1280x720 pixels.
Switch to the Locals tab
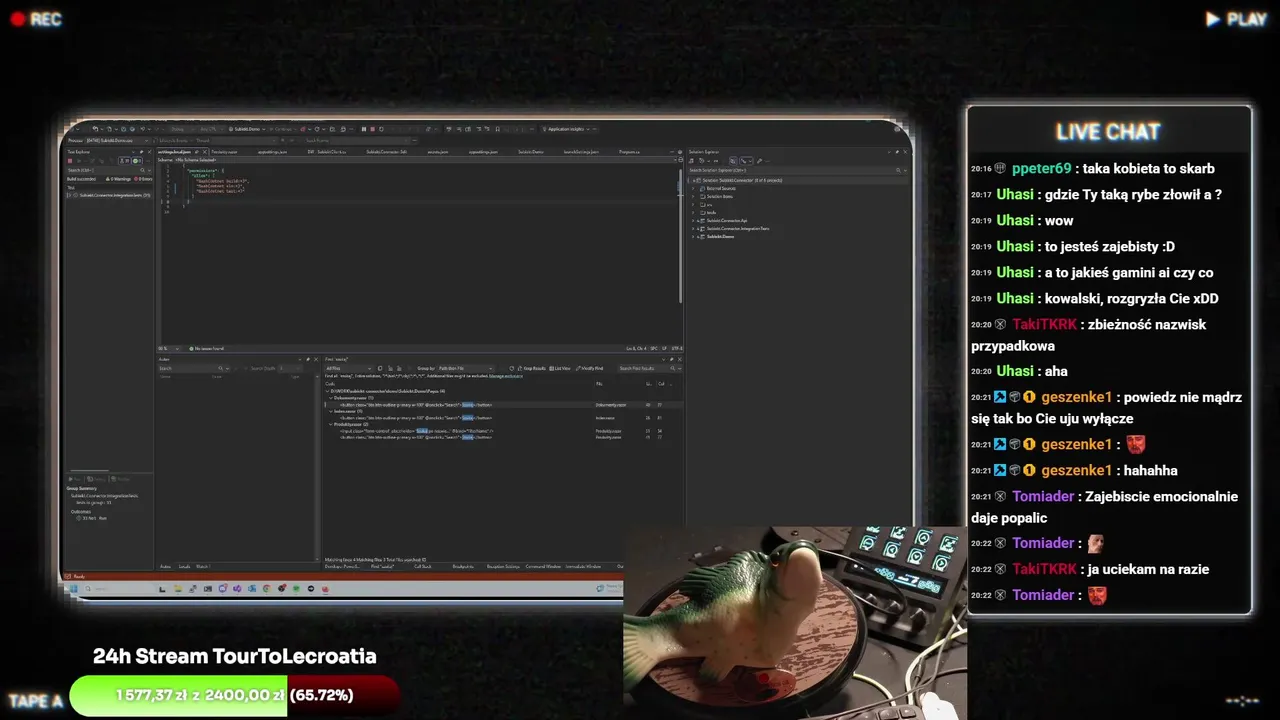coord(184,566)
